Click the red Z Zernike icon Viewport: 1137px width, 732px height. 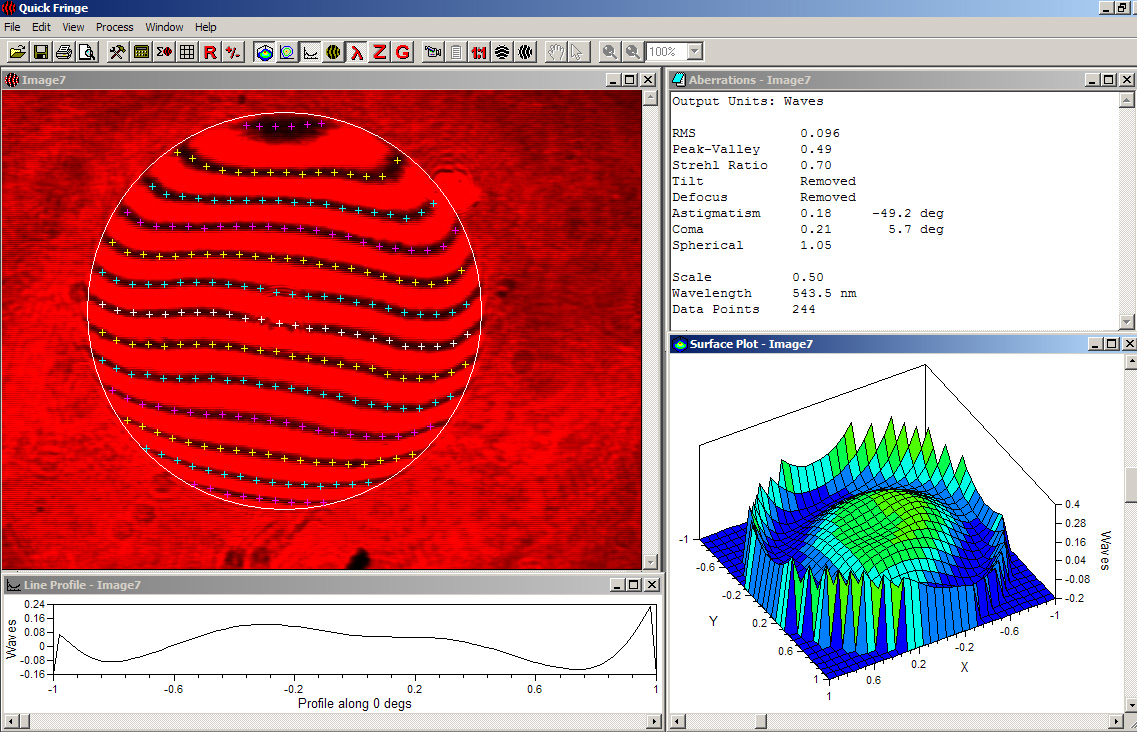click(x=379, y=52)
